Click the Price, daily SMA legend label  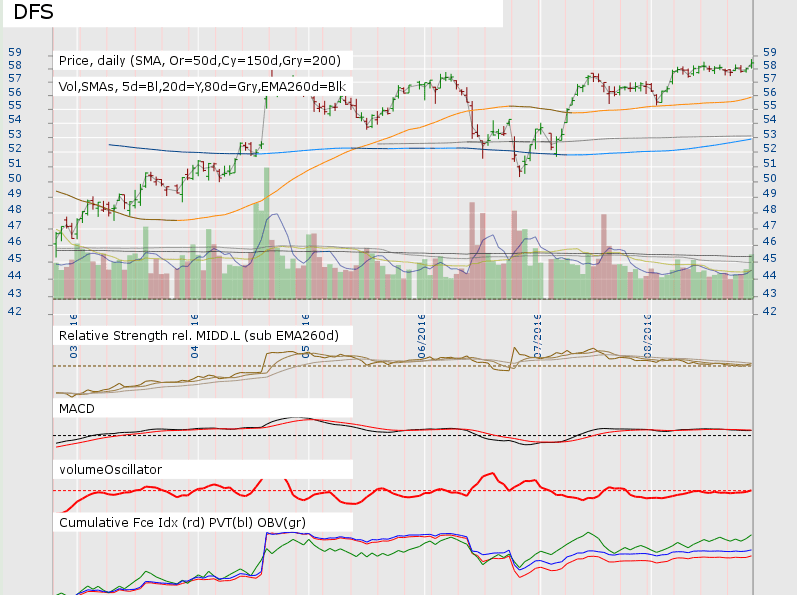(x=200, y=60)
